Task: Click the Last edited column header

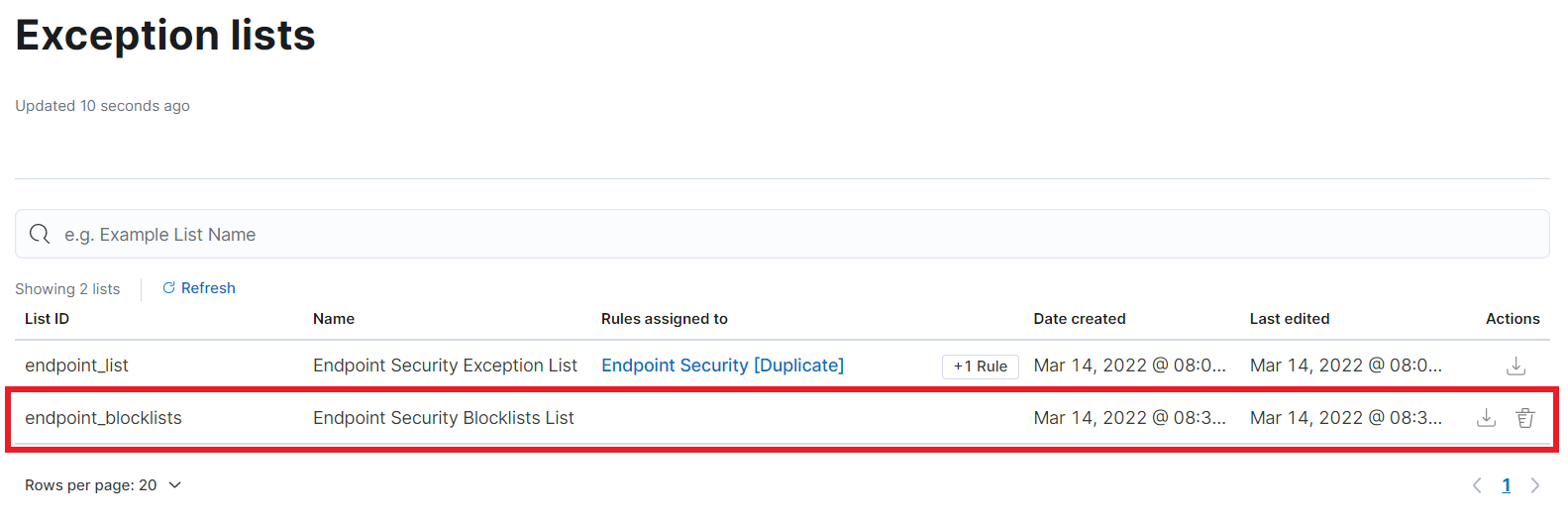Action: tap(1290, 319)
